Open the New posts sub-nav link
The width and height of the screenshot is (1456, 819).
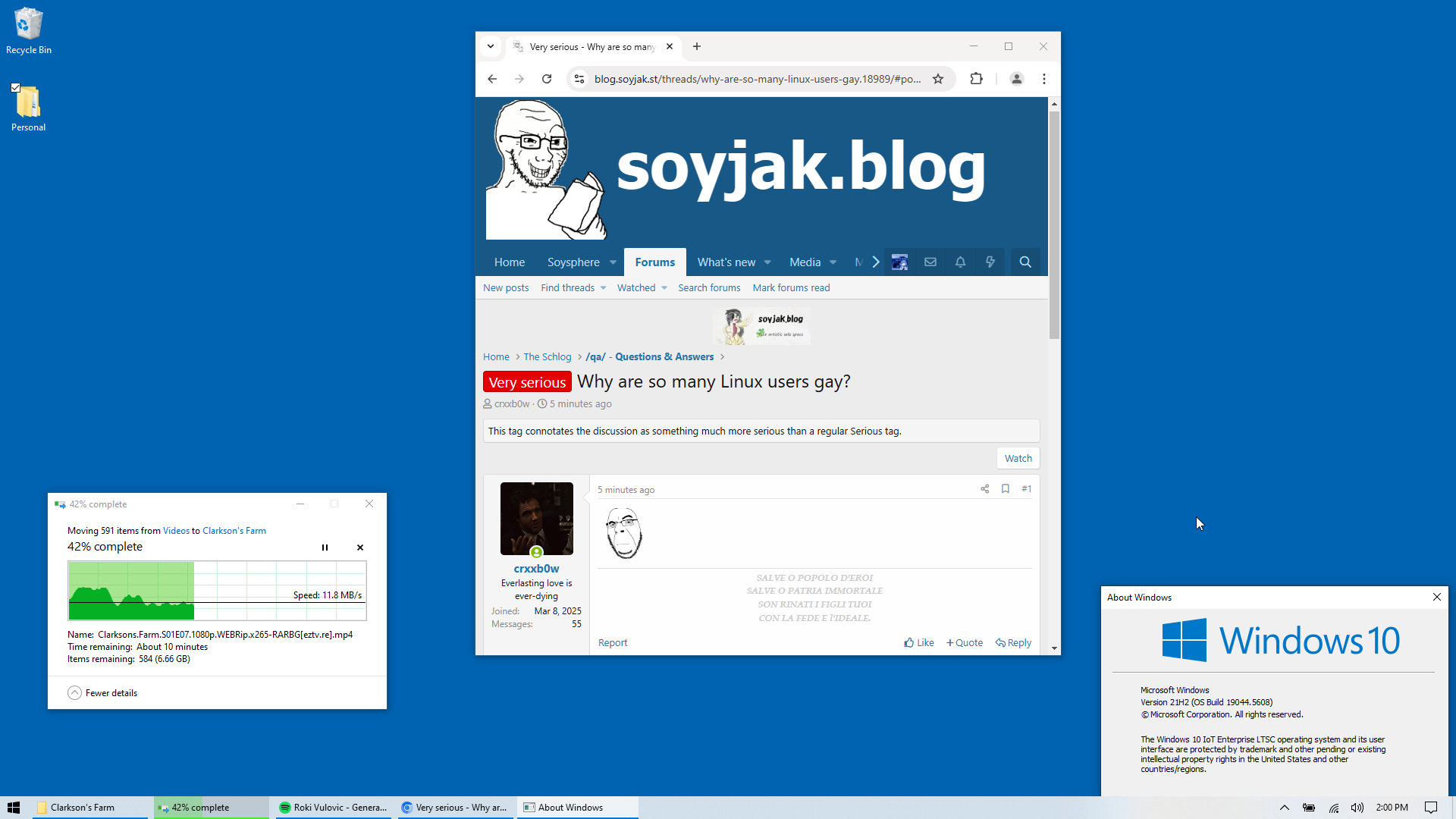pos(506,288)
